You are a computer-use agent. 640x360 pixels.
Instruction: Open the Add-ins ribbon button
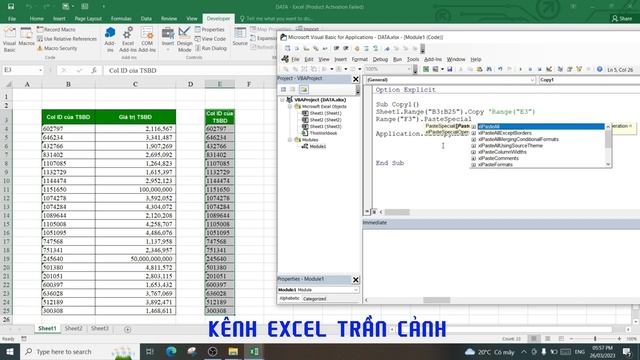point(110,39)
